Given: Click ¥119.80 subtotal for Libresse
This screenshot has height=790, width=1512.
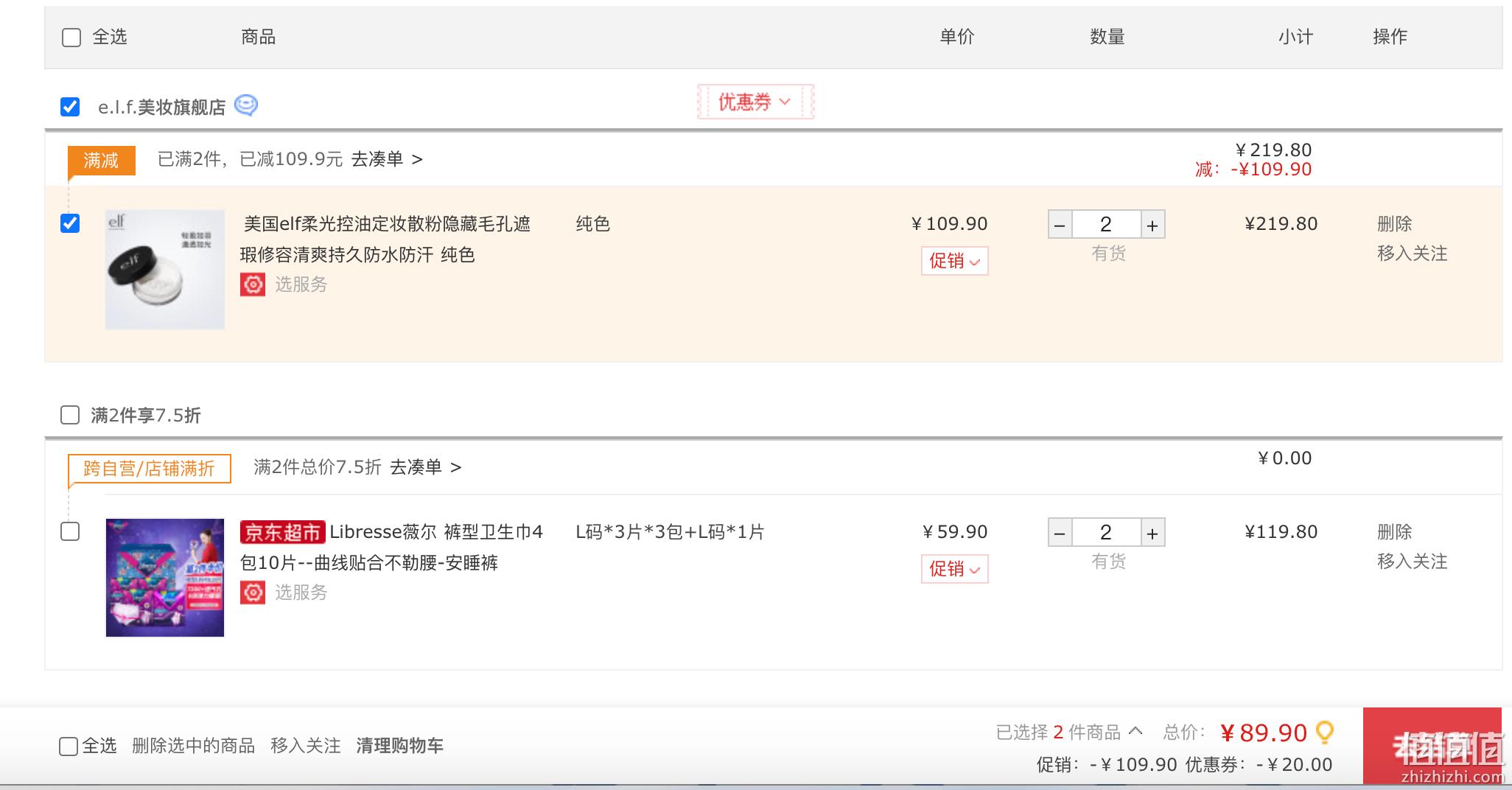Looking at the screenshot, I should tap(1281, 532).
